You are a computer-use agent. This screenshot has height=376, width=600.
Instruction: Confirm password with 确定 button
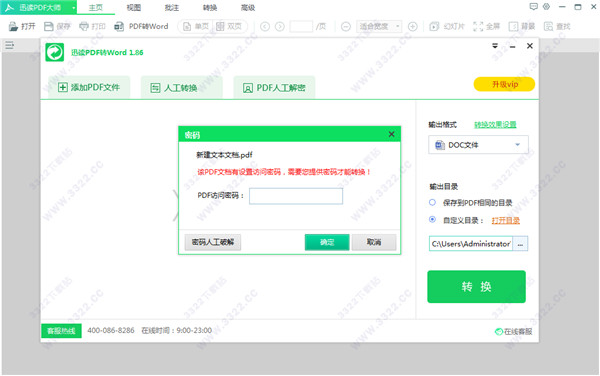pyautogui.click(x=327, y=242)
